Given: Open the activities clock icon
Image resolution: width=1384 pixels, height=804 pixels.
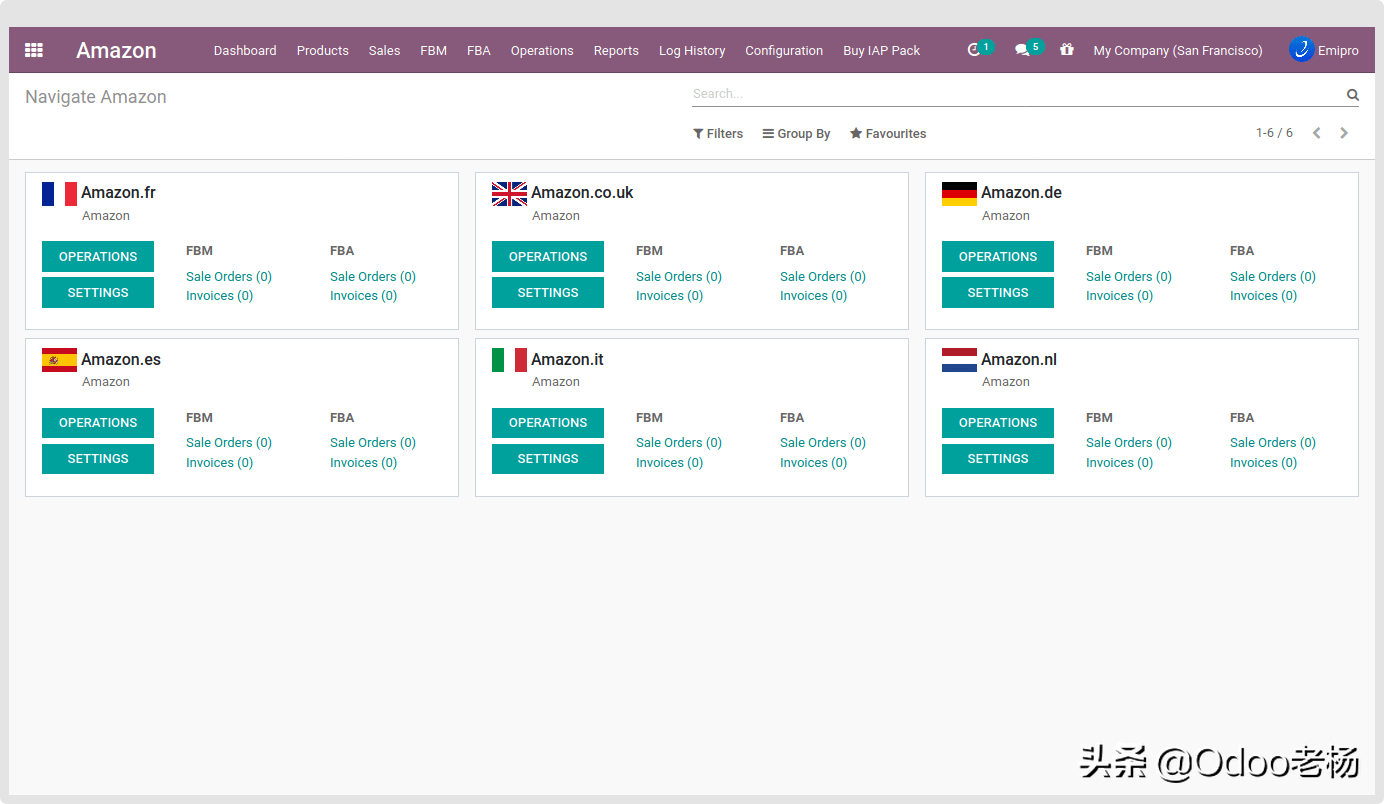Looking at the screenshot, I should (x=974, y=50).
